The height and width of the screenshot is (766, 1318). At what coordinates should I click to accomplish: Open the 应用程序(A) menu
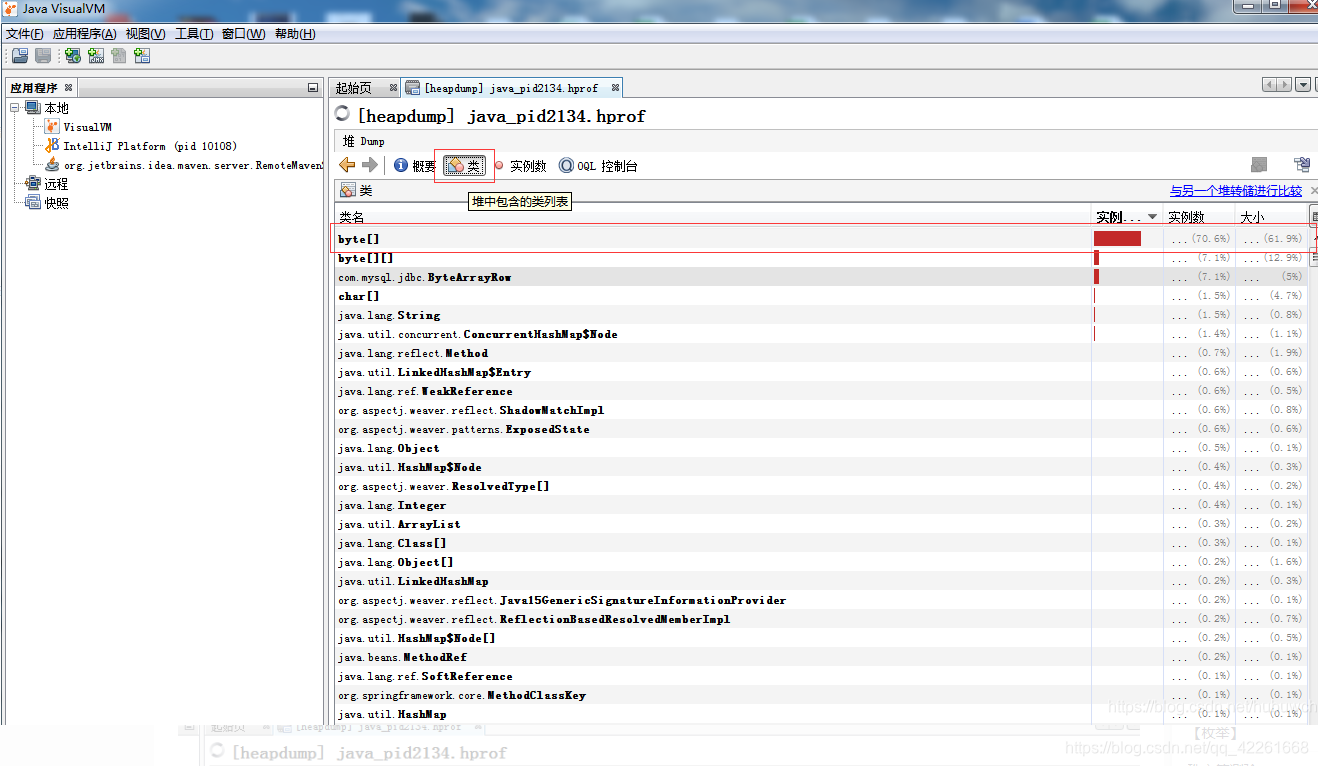85,34
